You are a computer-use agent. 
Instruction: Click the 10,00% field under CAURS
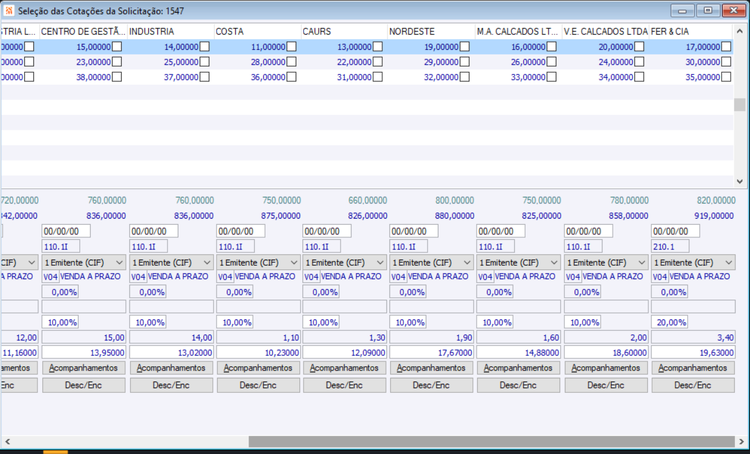coord(321,322)
